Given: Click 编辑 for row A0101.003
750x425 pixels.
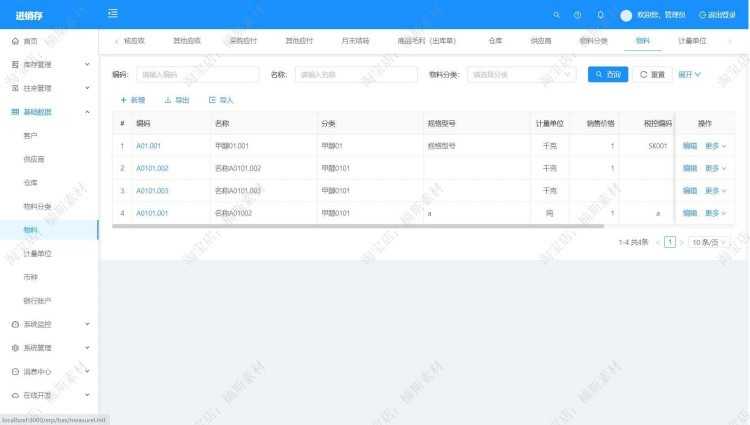Looking at the screenshot, I should point(690,191).
